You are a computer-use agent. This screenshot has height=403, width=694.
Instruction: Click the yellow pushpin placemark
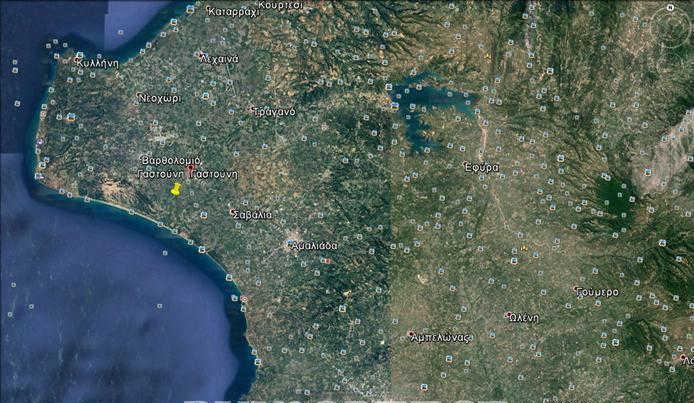(x=175, y=189)
